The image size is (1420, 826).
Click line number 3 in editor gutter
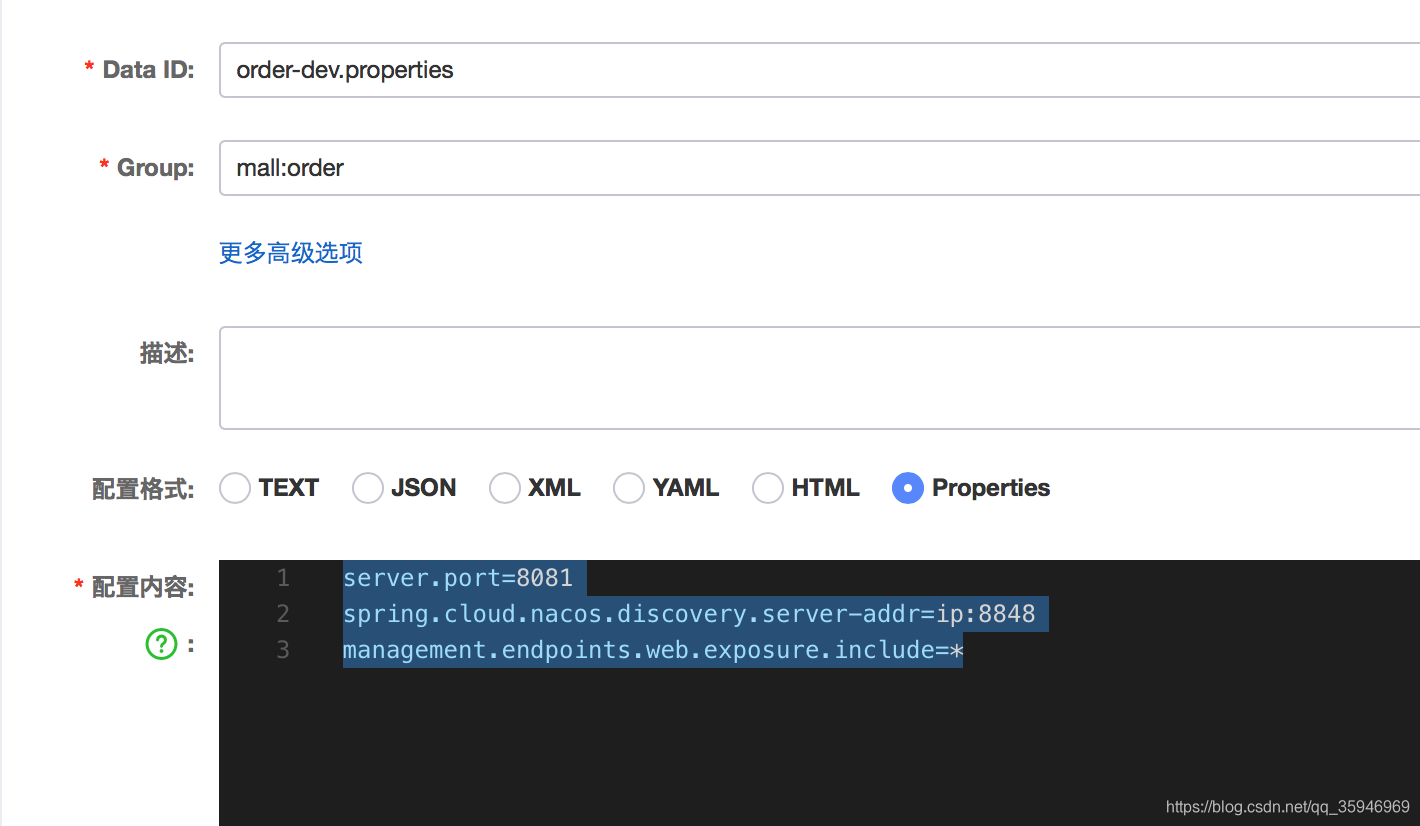tap(283, 650)
